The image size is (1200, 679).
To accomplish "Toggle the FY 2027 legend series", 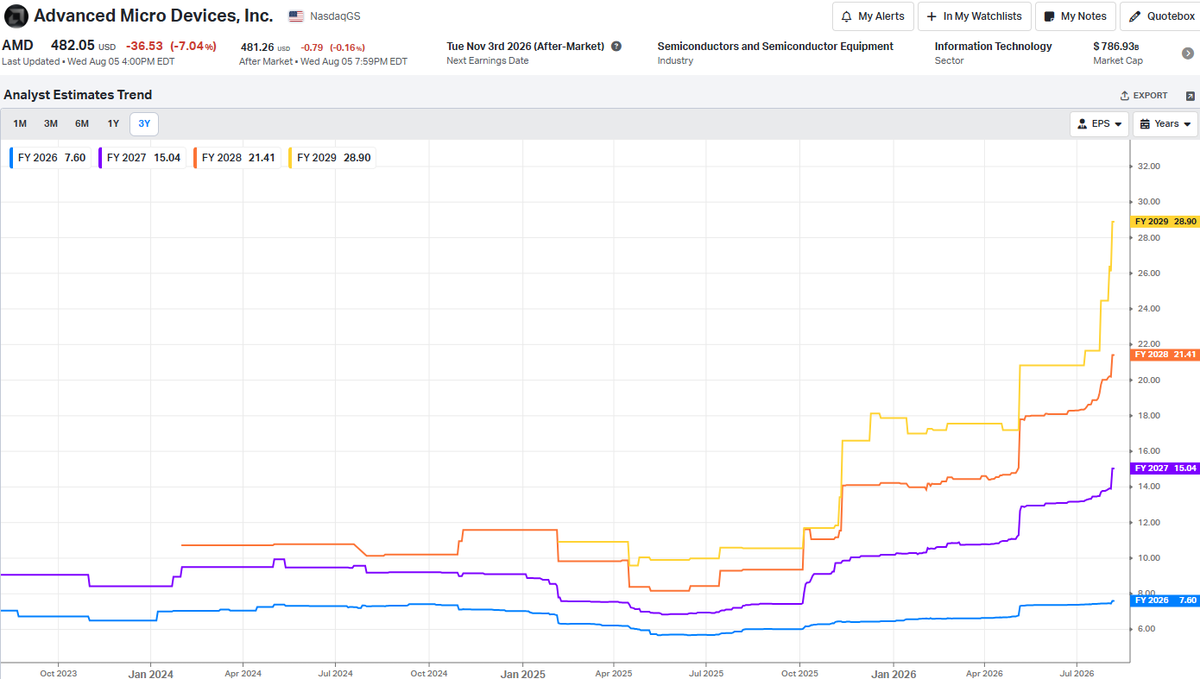I will point(143,157).
